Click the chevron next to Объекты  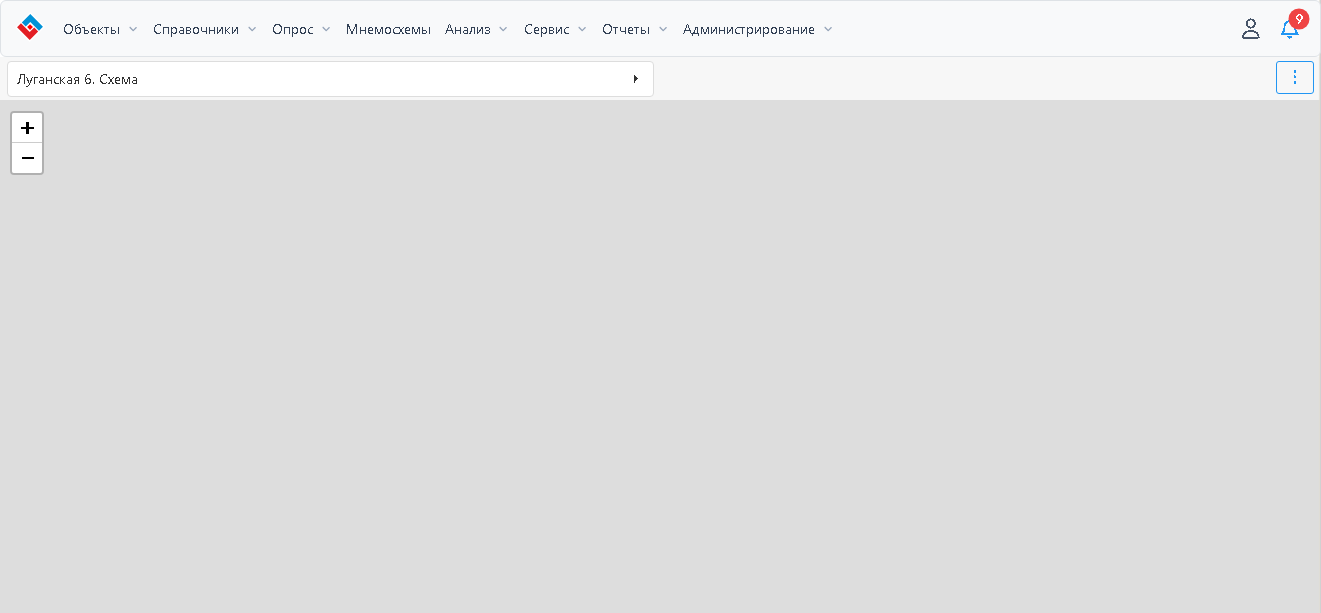[133, 30]
